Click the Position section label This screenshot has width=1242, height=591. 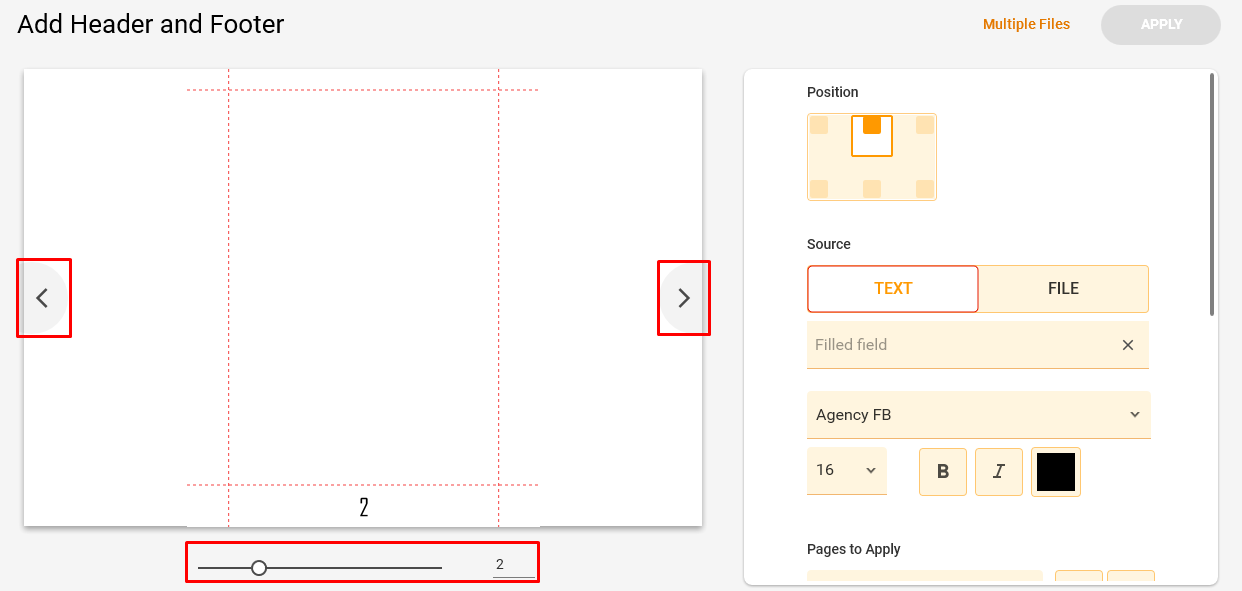pyautogui.click(x=833, y=92)
